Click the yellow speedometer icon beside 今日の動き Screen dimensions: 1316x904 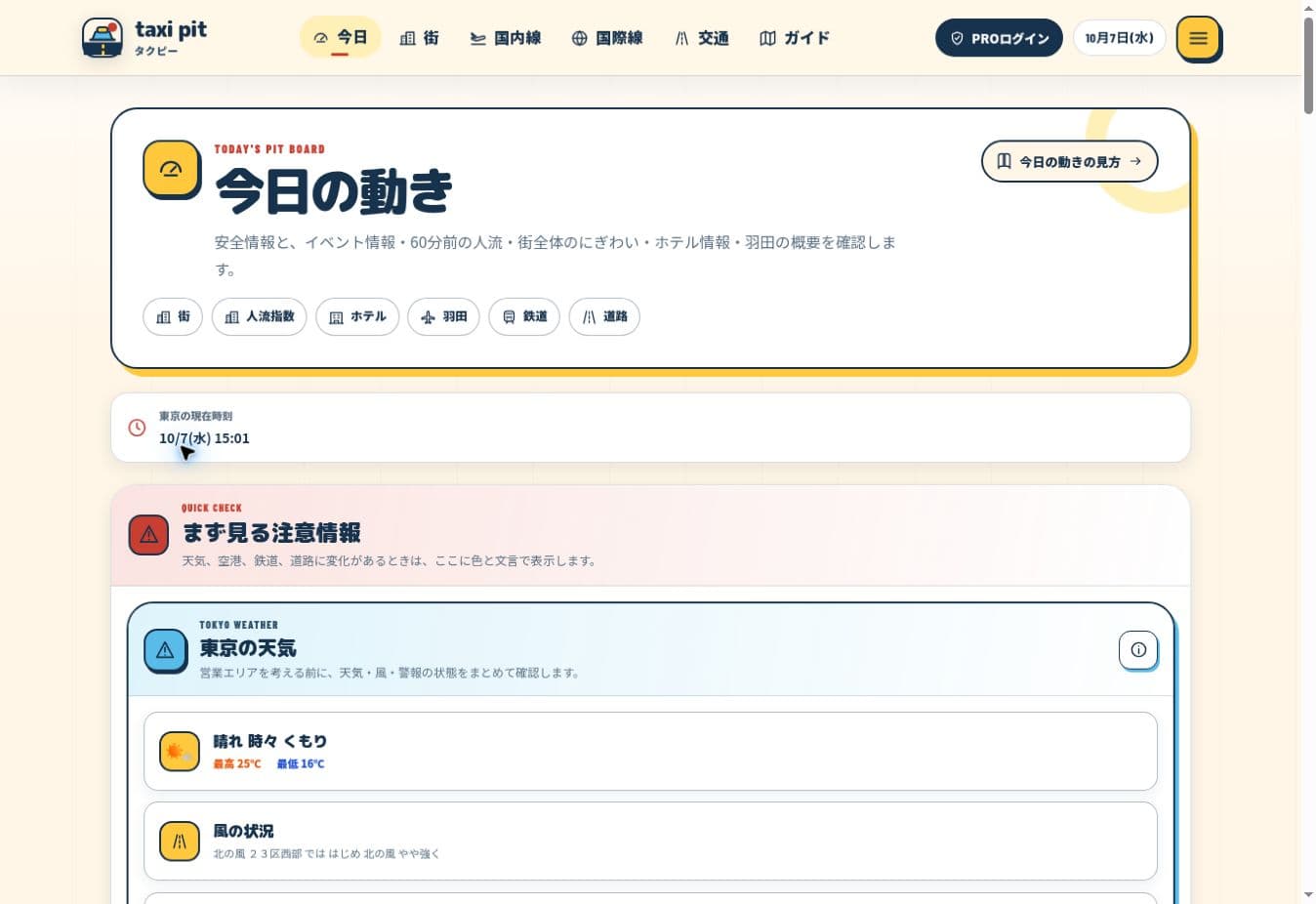[x=171, y=169]
